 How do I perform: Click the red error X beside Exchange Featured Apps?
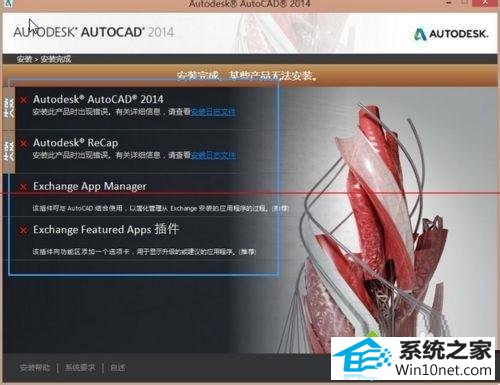coord(23,230)
